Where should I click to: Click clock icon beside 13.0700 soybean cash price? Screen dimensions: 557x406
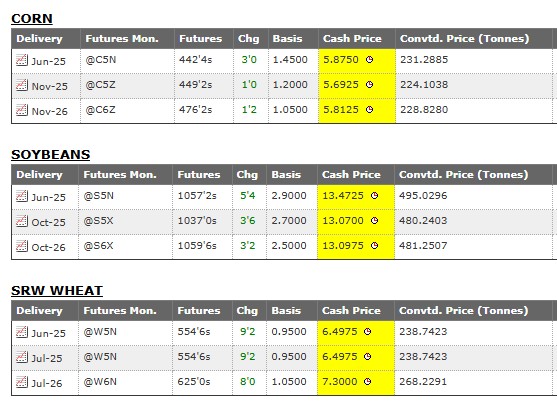coord(374,221)
